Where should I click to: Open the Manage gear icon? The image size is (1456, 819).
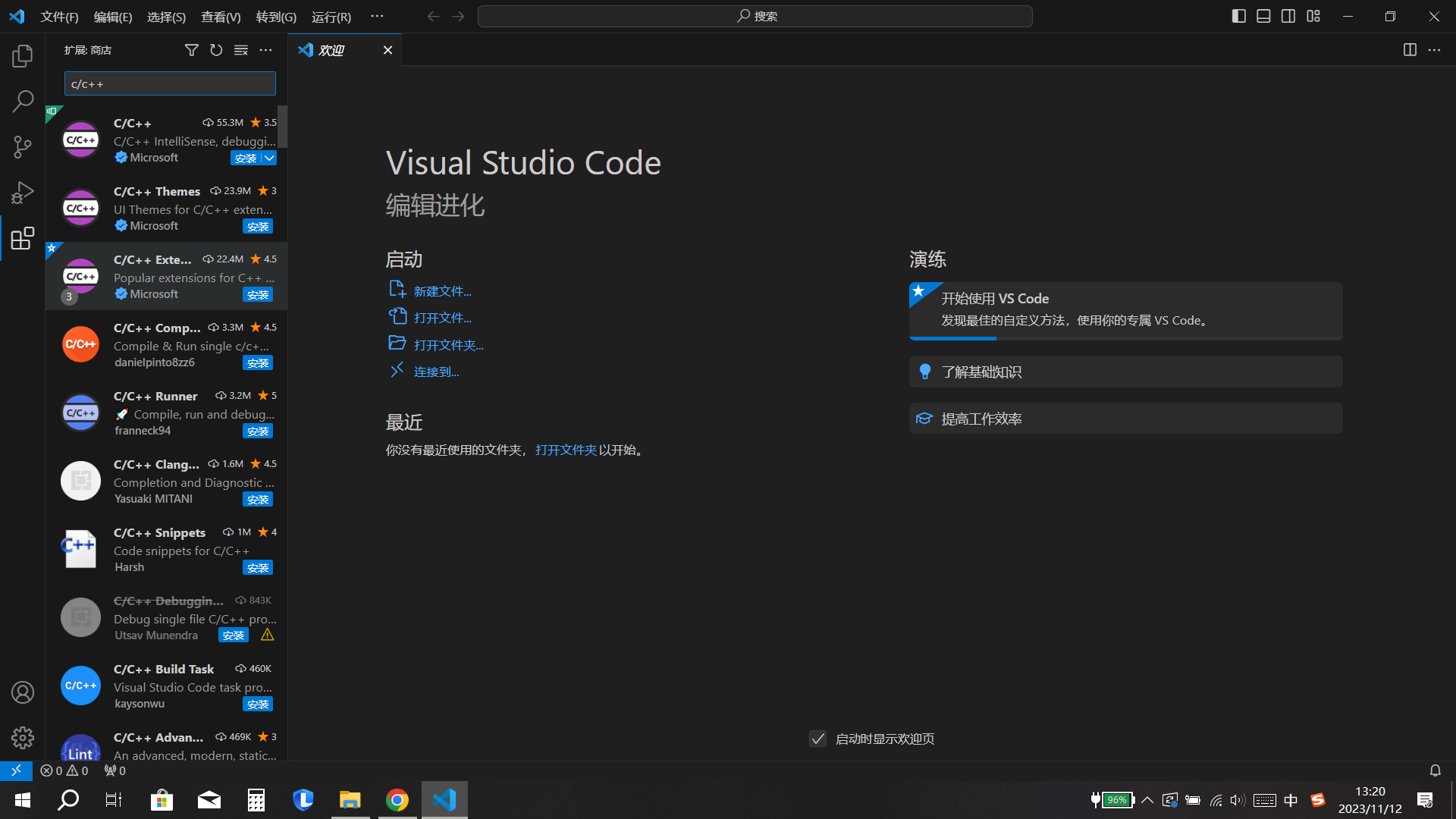click(x=23, y=738)
